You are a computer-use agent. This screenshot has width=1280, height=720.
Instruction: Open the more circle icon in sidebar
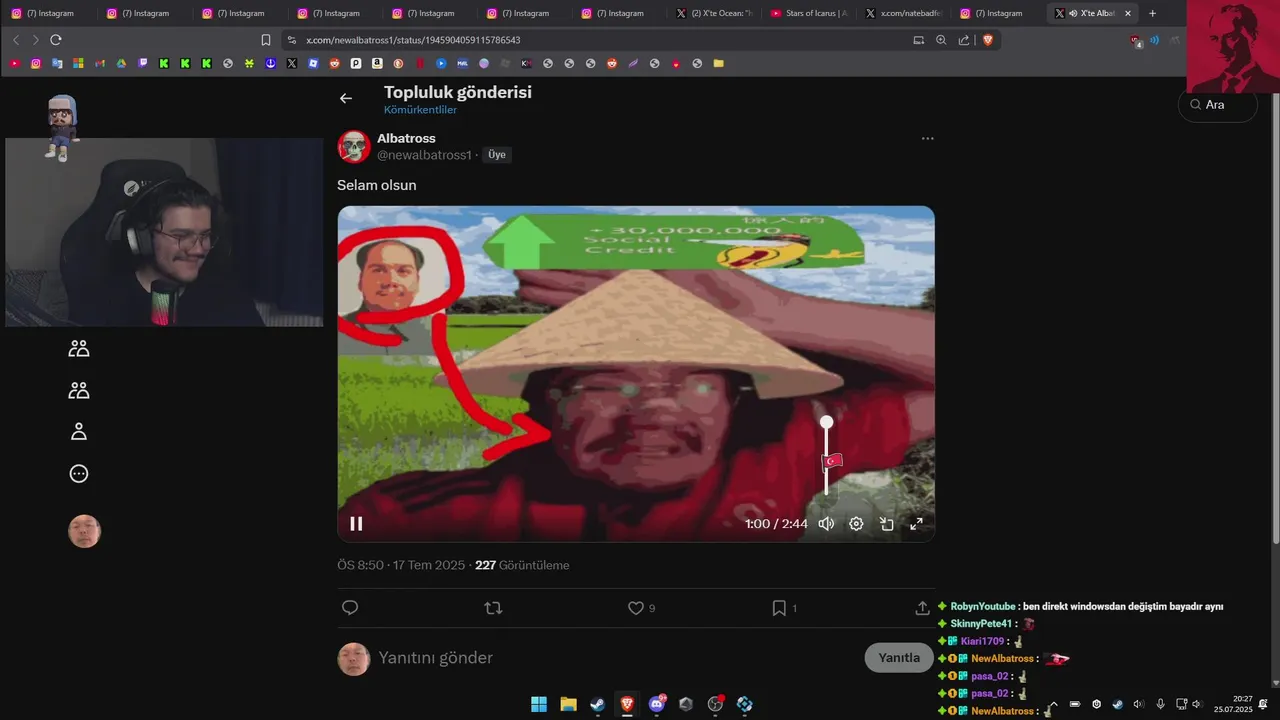click(x=79, y=474)
